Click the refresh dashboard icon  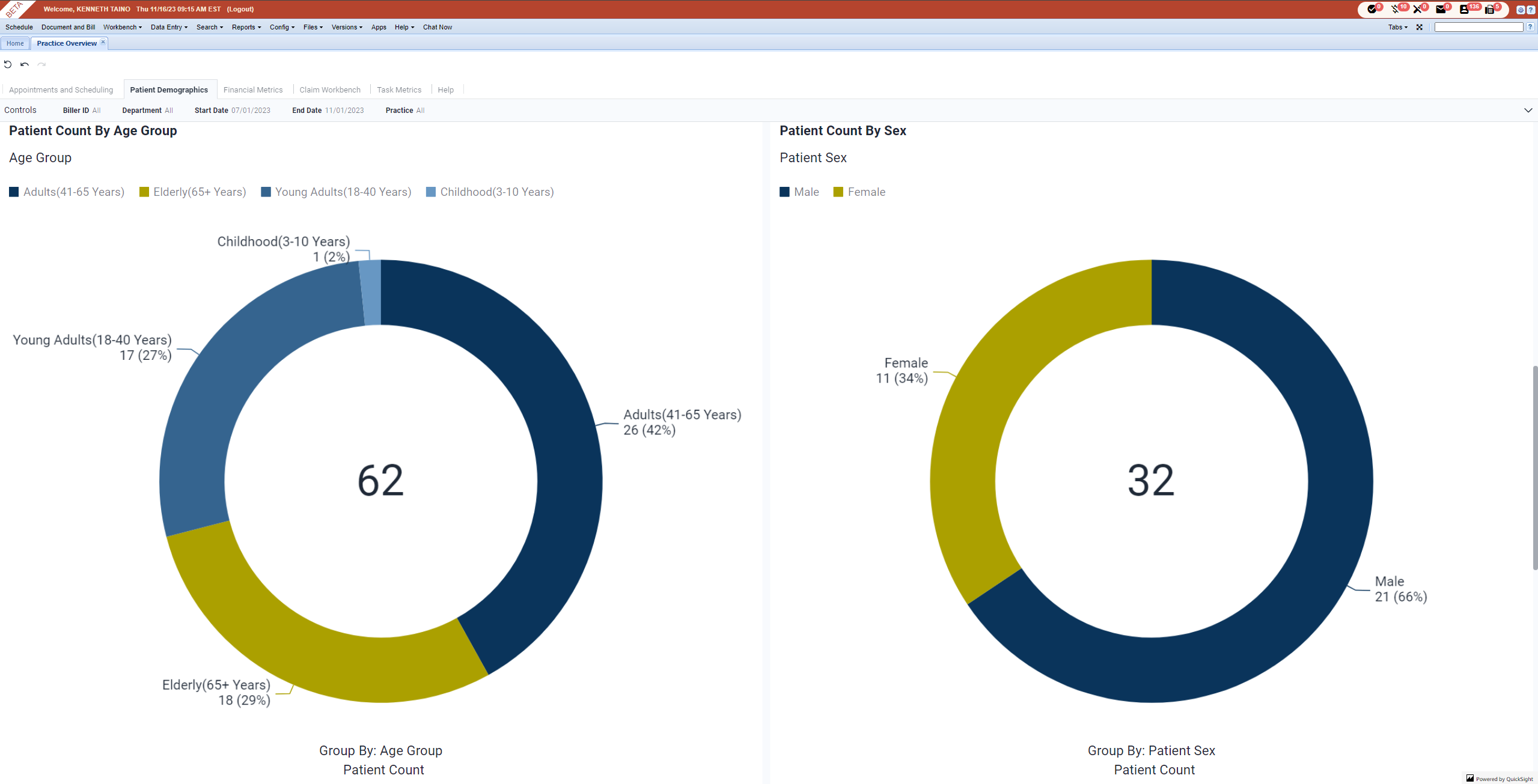coord(7,64)
